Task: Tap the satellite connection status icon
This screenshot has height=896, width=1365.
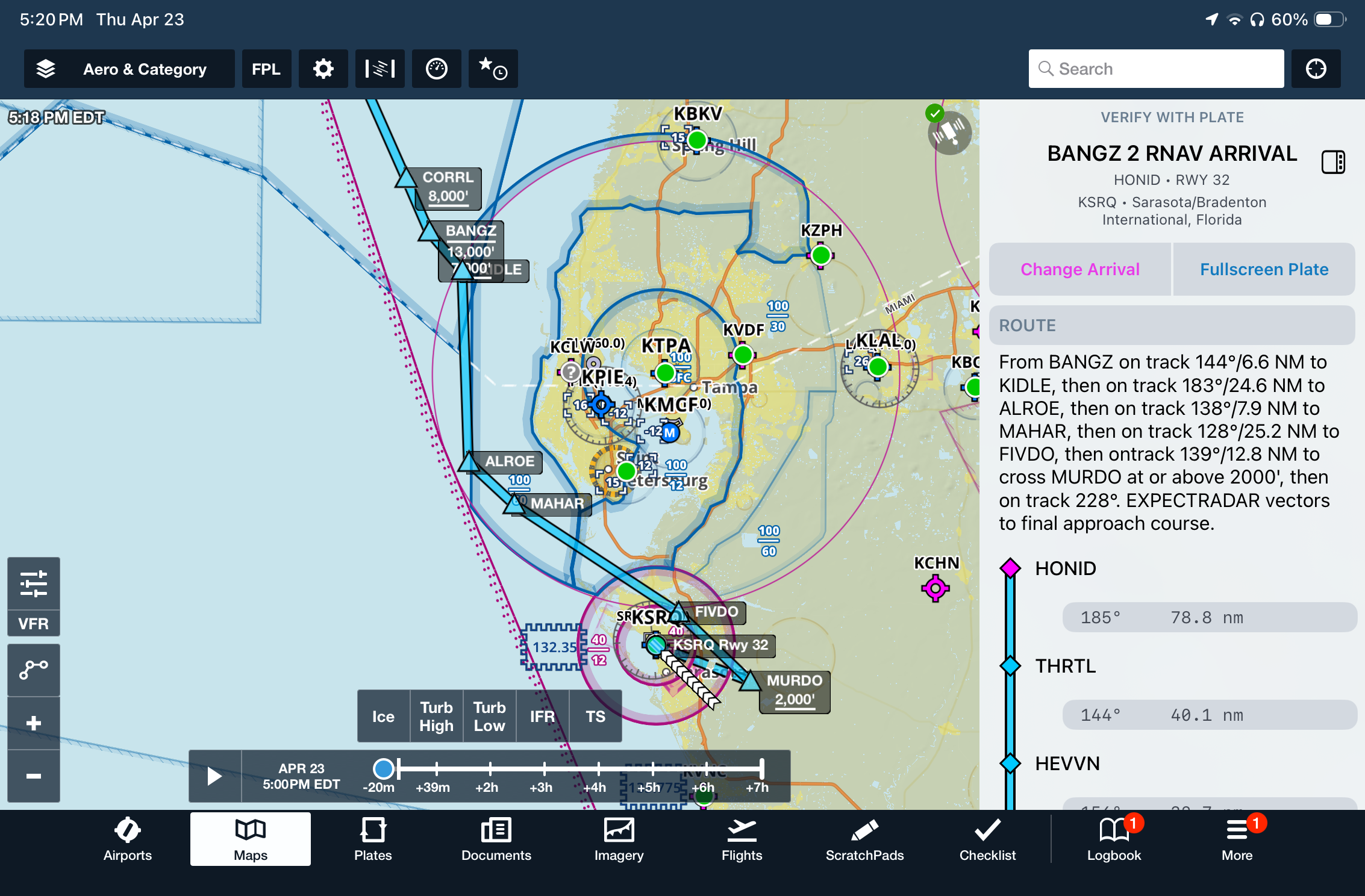Action: pos(949,132)
